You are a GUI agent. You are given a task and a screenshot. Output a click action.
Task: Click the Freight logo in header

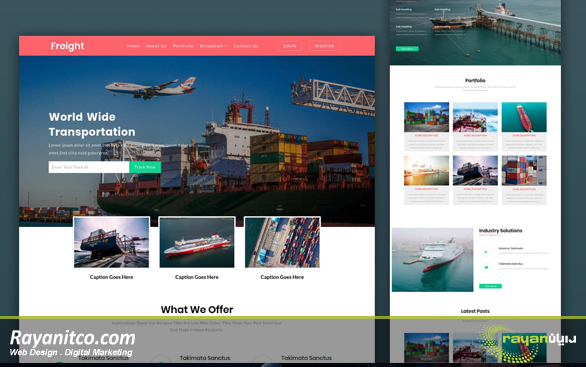(67, 46)
